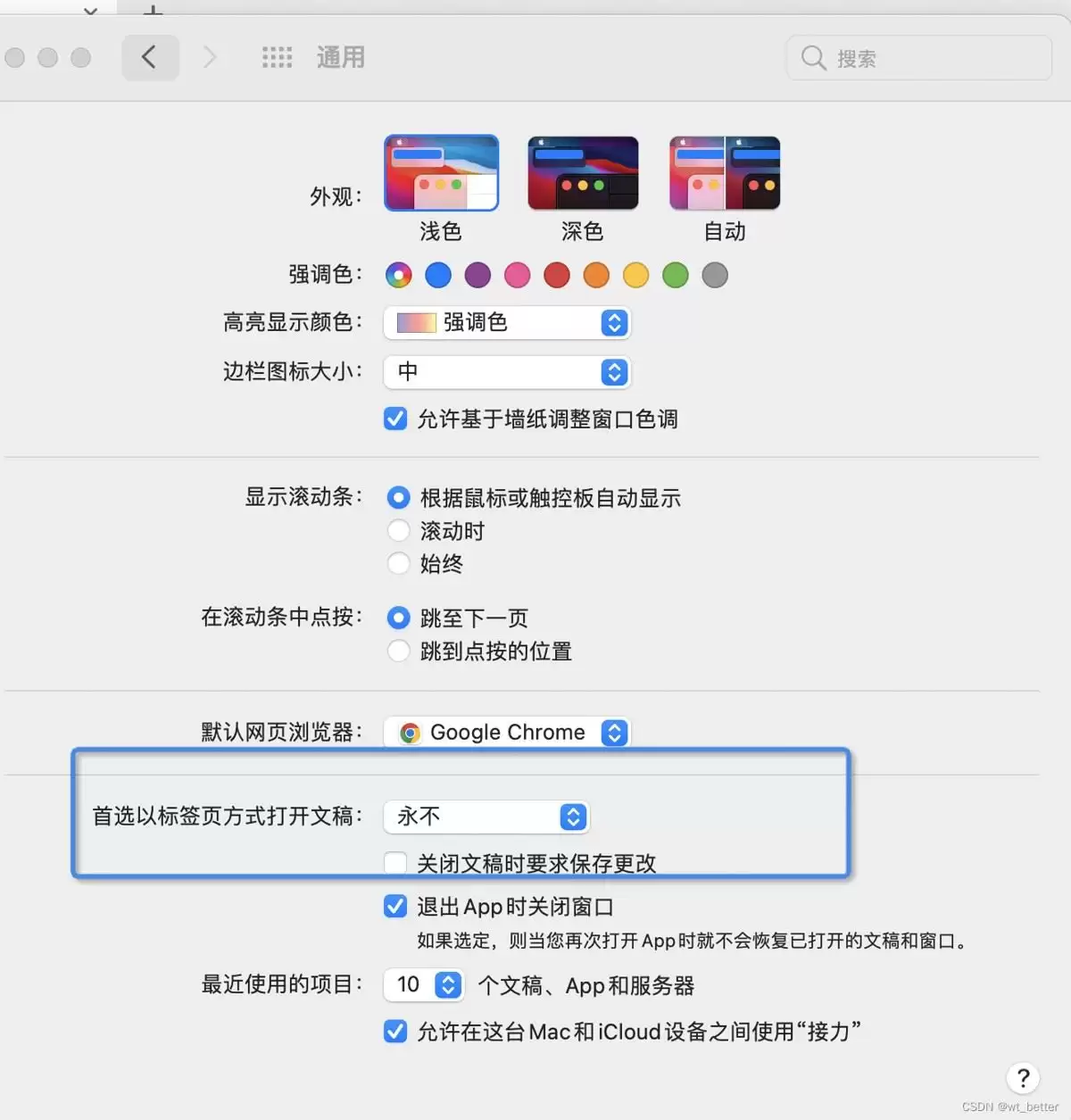Image resolution: width=1071 pixels, height=1120 pixels.
Task: Select 跳到点按的位置 option
Action: click(398, 651)
